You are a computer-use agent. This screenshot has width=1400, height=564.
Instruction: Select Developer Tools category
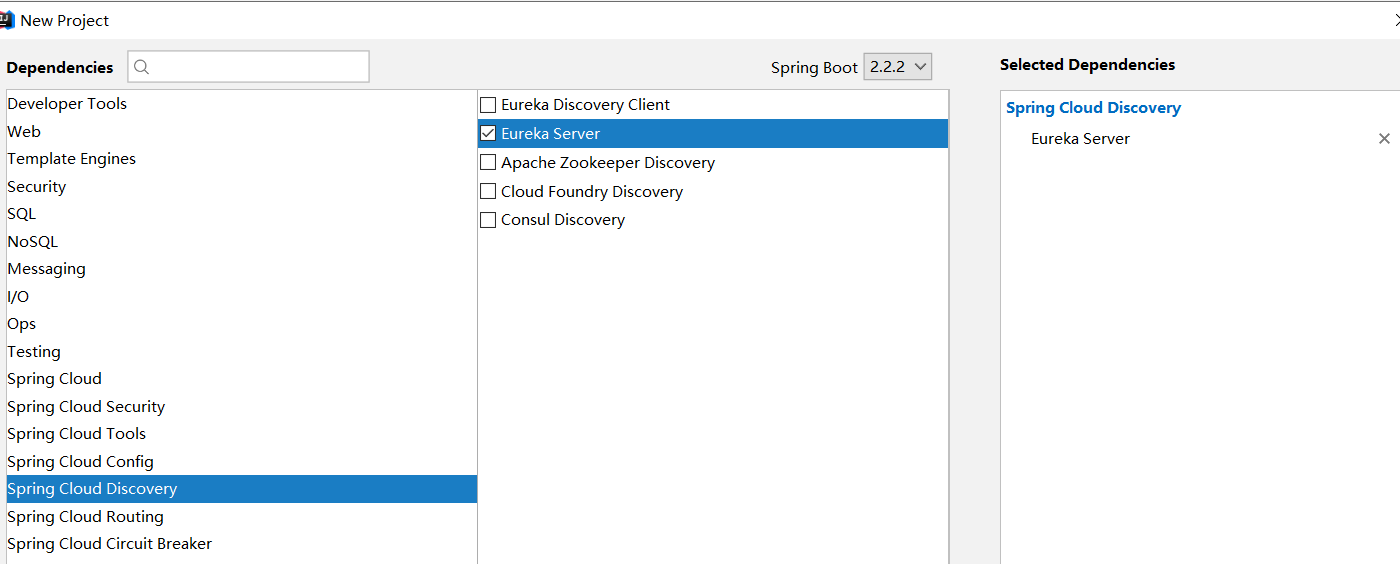(241, 104)
